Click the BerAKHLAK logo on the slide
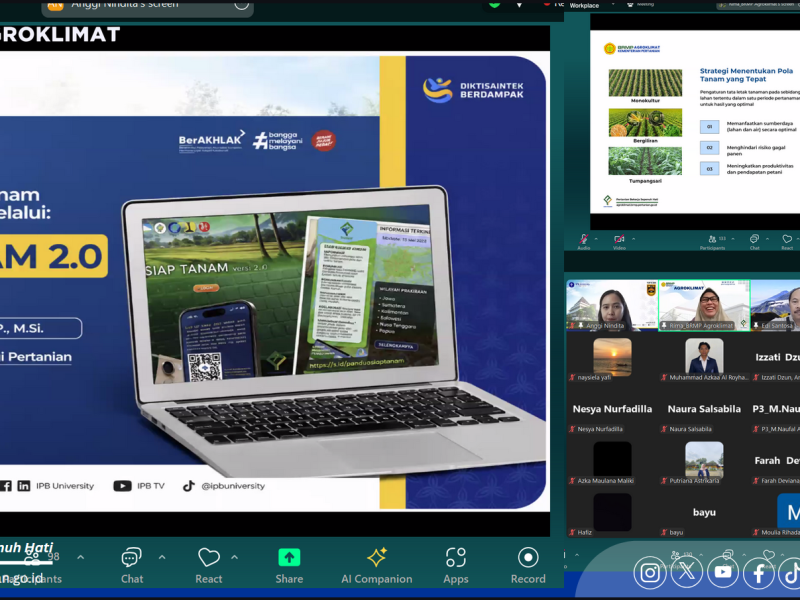The width and height of the screenshot is (800, 600). tap(211, 141)
